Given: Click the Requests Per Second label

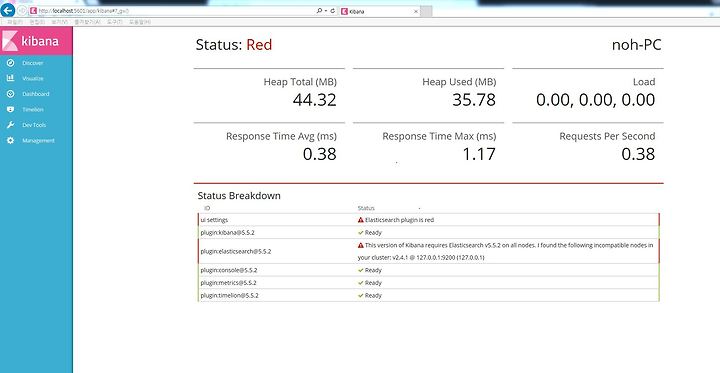Looking at the screenshot, I should point(607,136).
